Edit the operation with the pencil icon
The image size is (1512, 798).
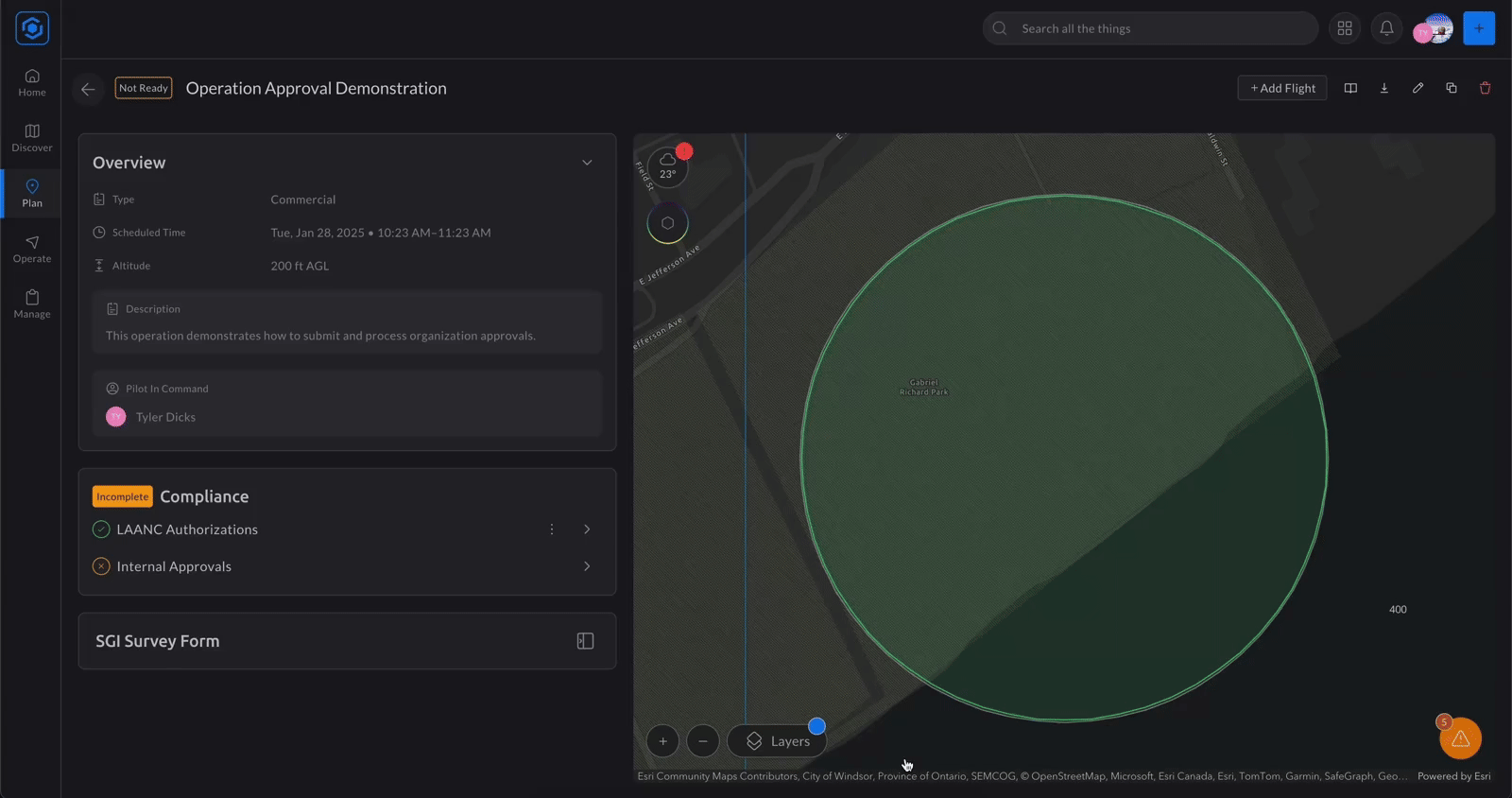[1417, 88]
